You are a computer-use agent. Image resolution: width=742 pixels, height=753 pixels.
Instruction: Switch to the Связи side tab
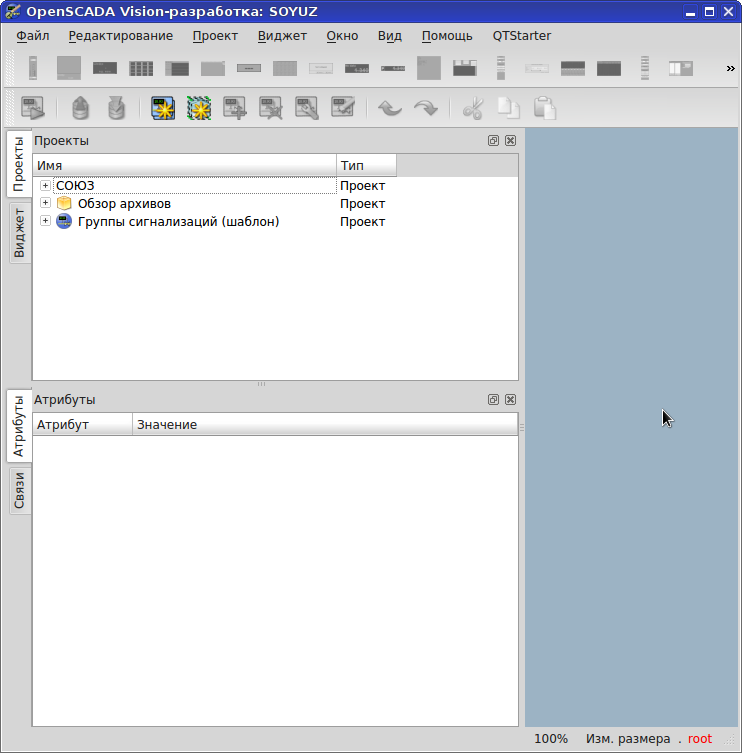[19, 490]
